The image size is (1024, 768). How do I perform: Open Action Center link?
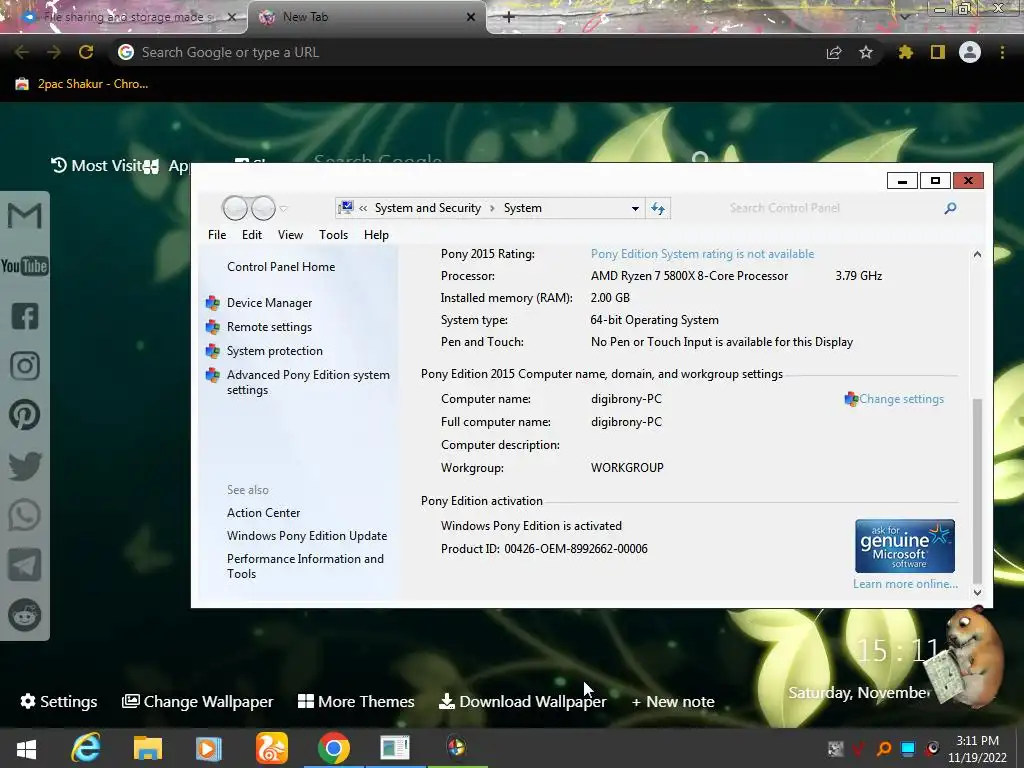coord(263,513)
